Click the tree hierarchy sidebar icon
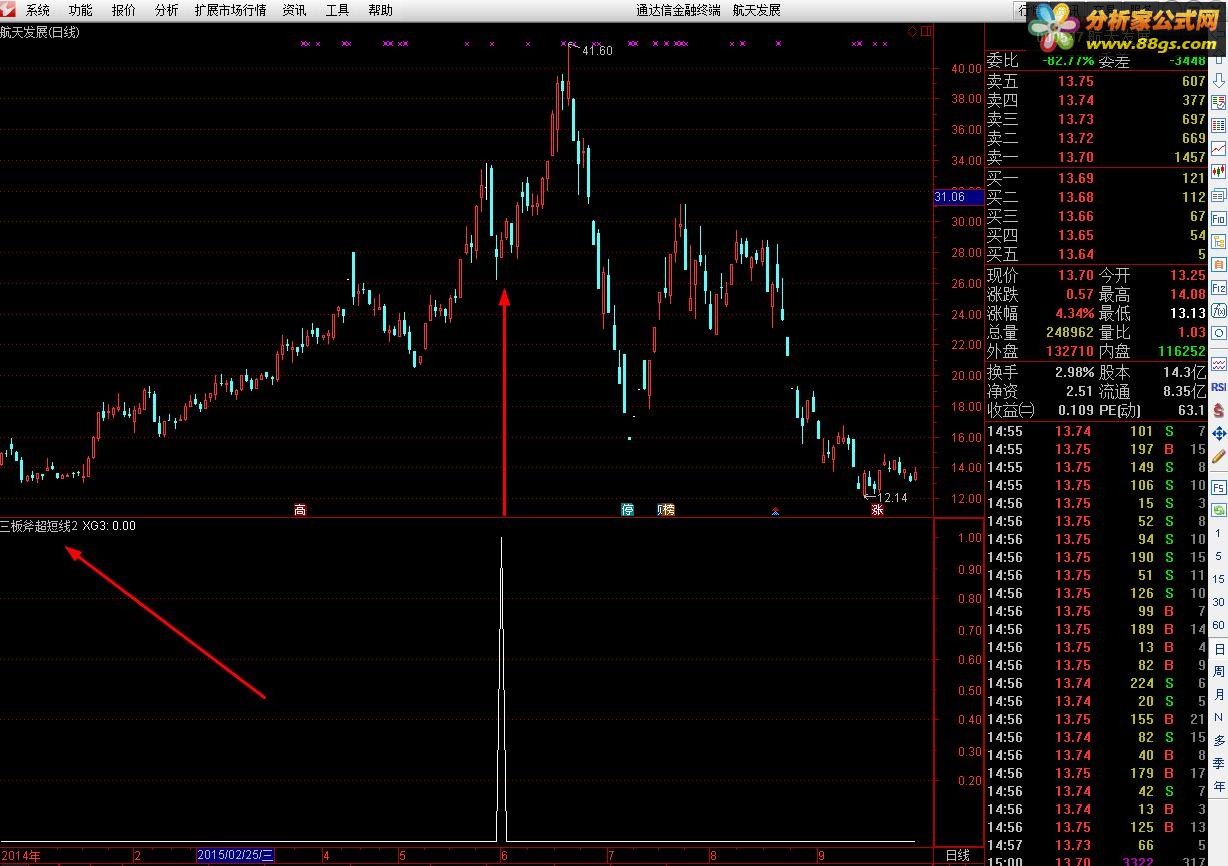 (x=1218, y=241)
